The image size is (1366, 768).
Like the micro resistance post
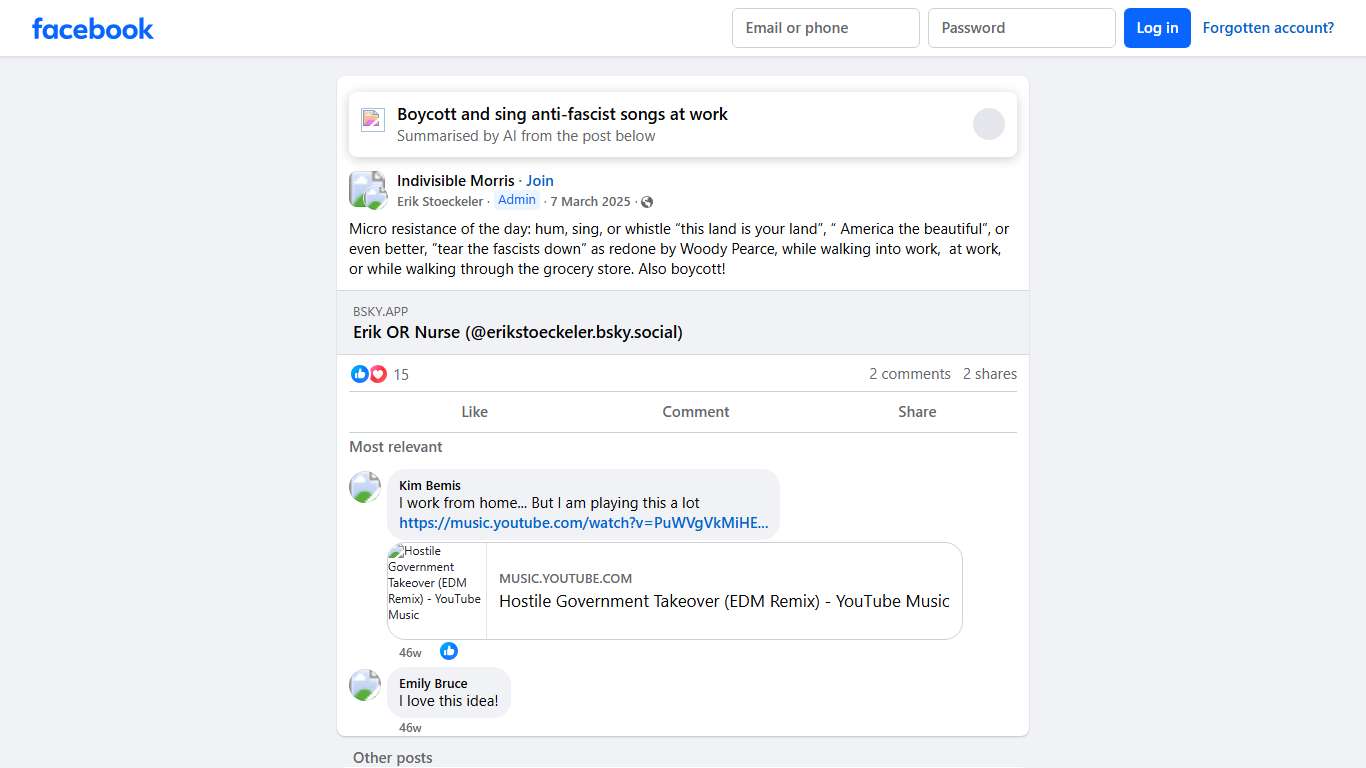click(x=474, y=412)
